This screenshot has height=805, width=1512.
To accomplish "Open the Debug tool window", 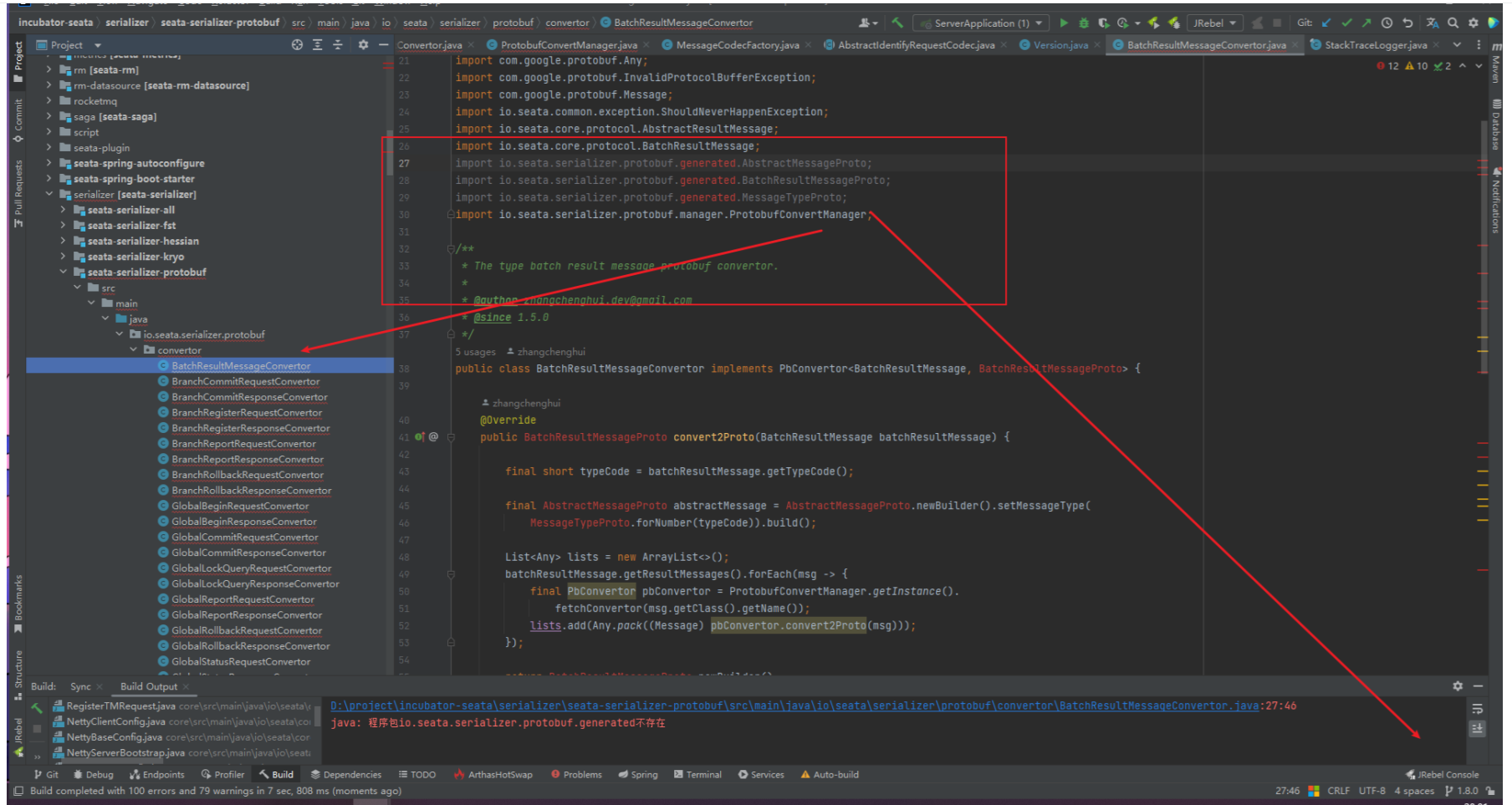I will point(94,775).
